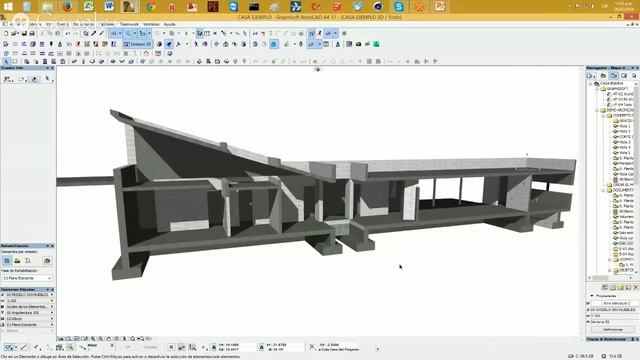Open the Ventanas menu
Viewport: 640px width, 360px height.
151,24
